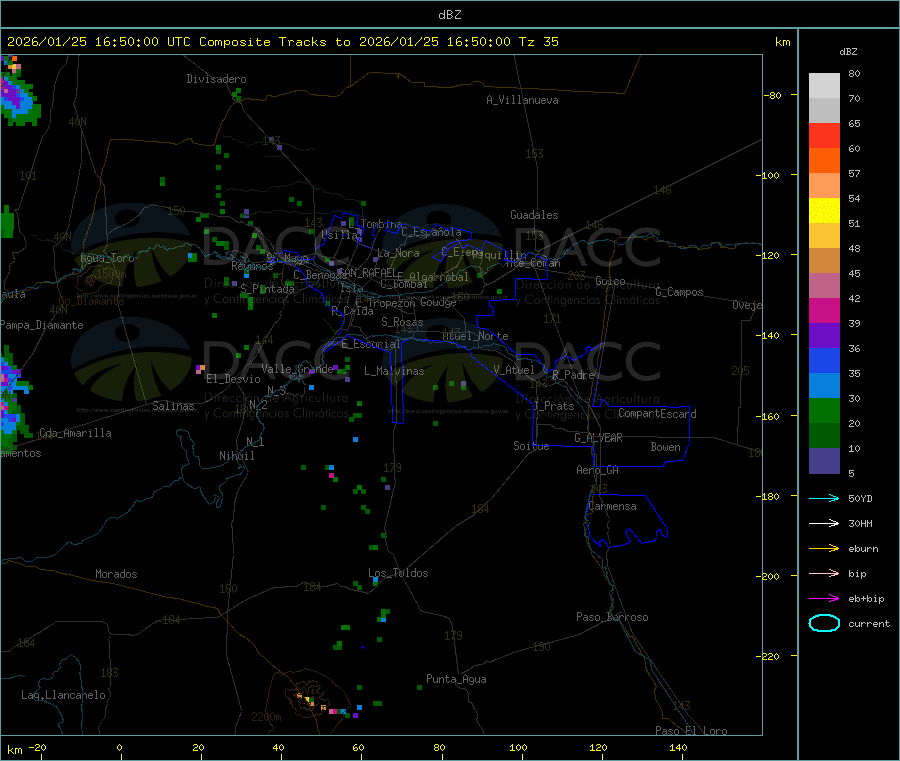The width and height of the screenshot is (900, 761).
Task: Select the green 20 dBZ color swatch
Action: (x=824, y=410)
